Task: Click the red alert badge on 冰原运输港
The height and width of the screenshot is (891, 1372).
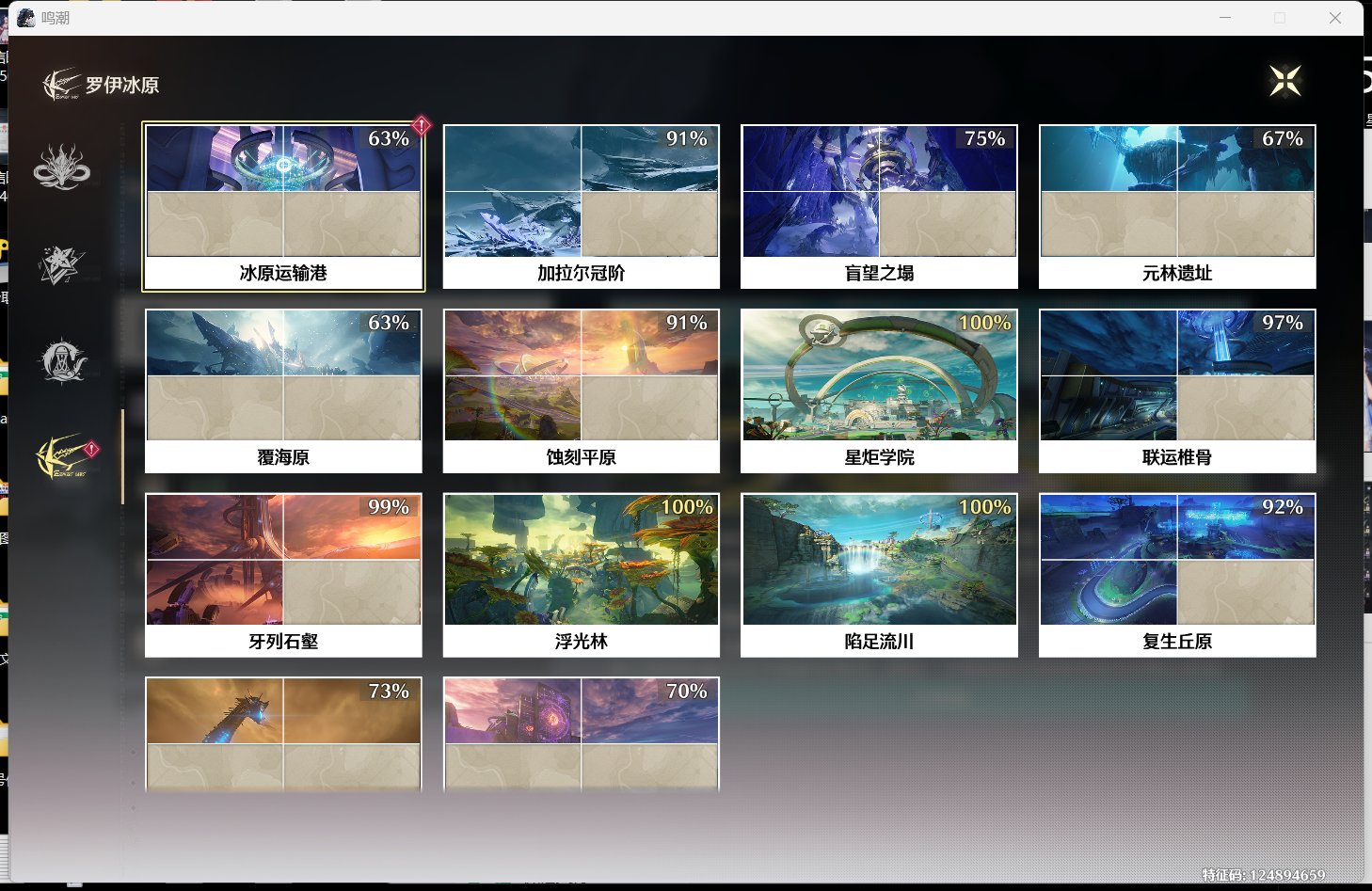Action: [422, 124]
